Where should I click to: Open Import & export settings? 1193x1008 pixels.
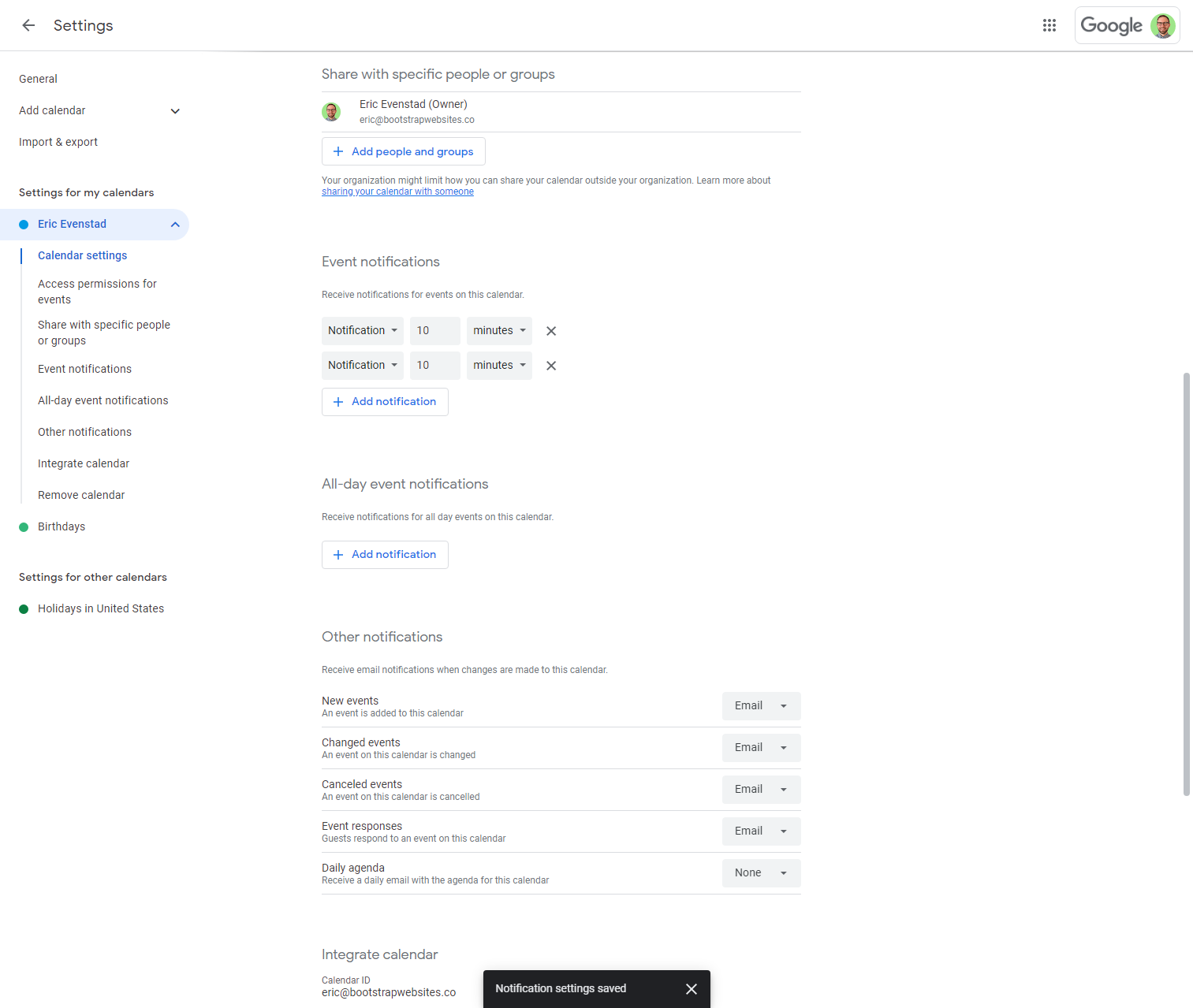pos(58,142)
